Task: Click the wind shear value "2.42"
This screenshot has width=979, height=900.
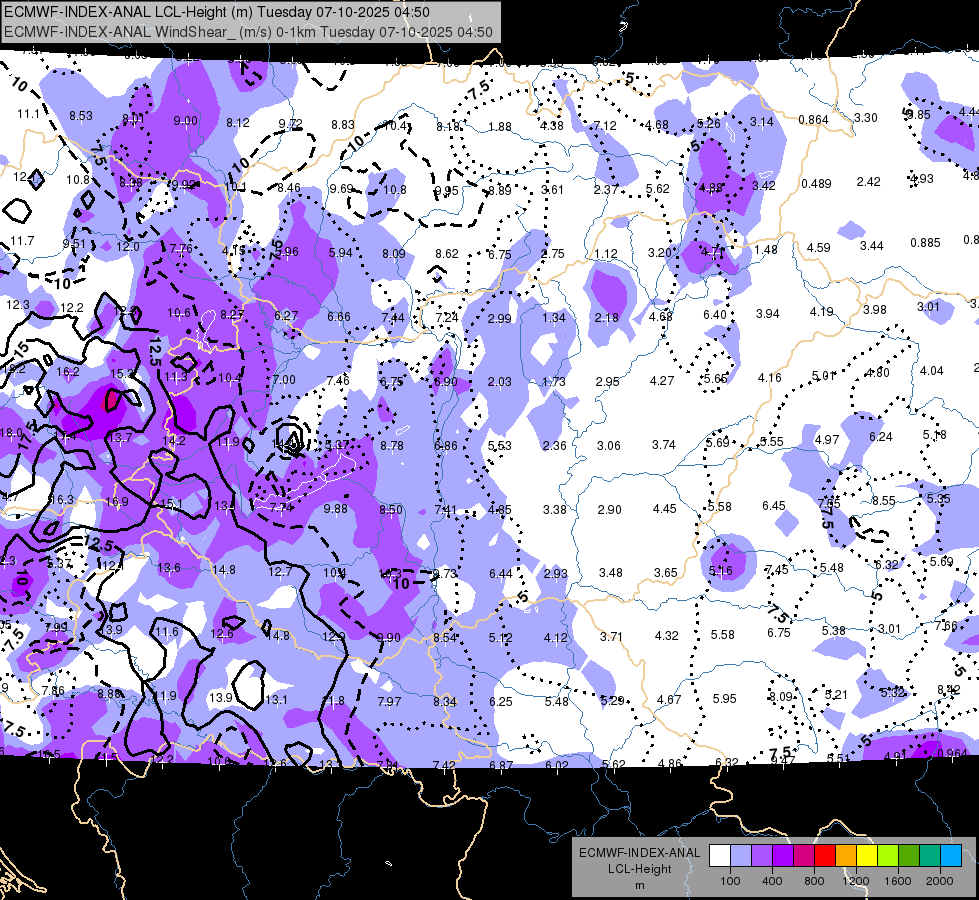Action: (x=868, y=182)
